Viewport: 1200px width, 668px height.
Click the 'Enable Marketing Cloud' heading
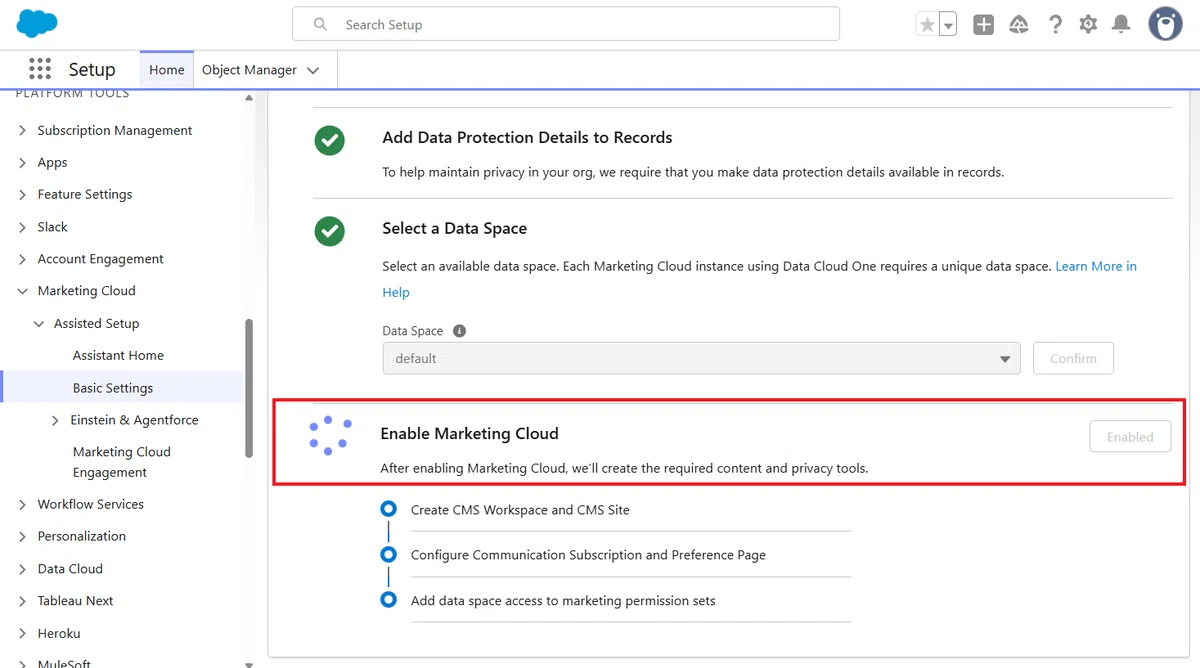tap(469, 434)
